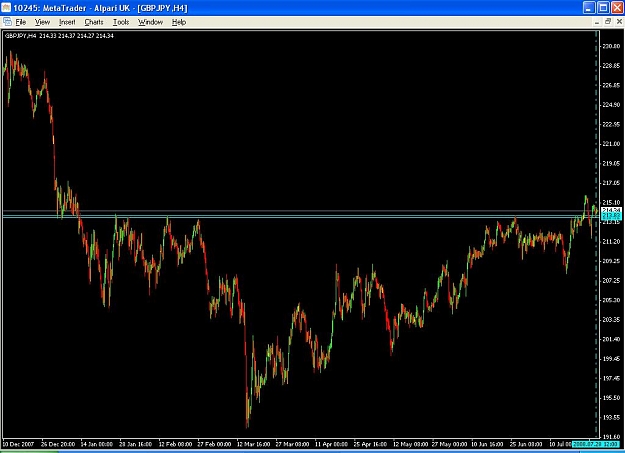Click the cyan date tag 2008.07.28 12:00

[596, 444]
